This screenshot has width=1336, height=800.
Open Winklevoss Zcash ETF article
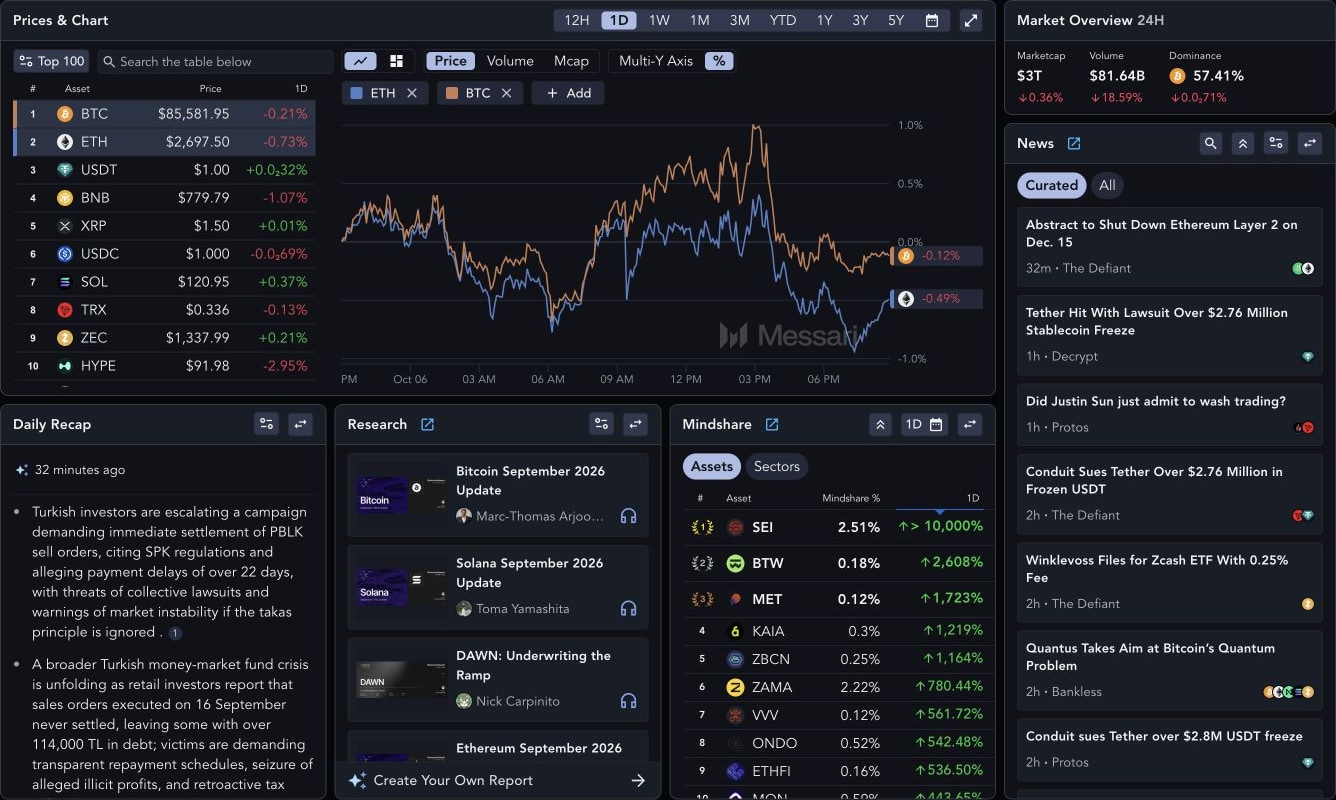tap(1169, 581)
